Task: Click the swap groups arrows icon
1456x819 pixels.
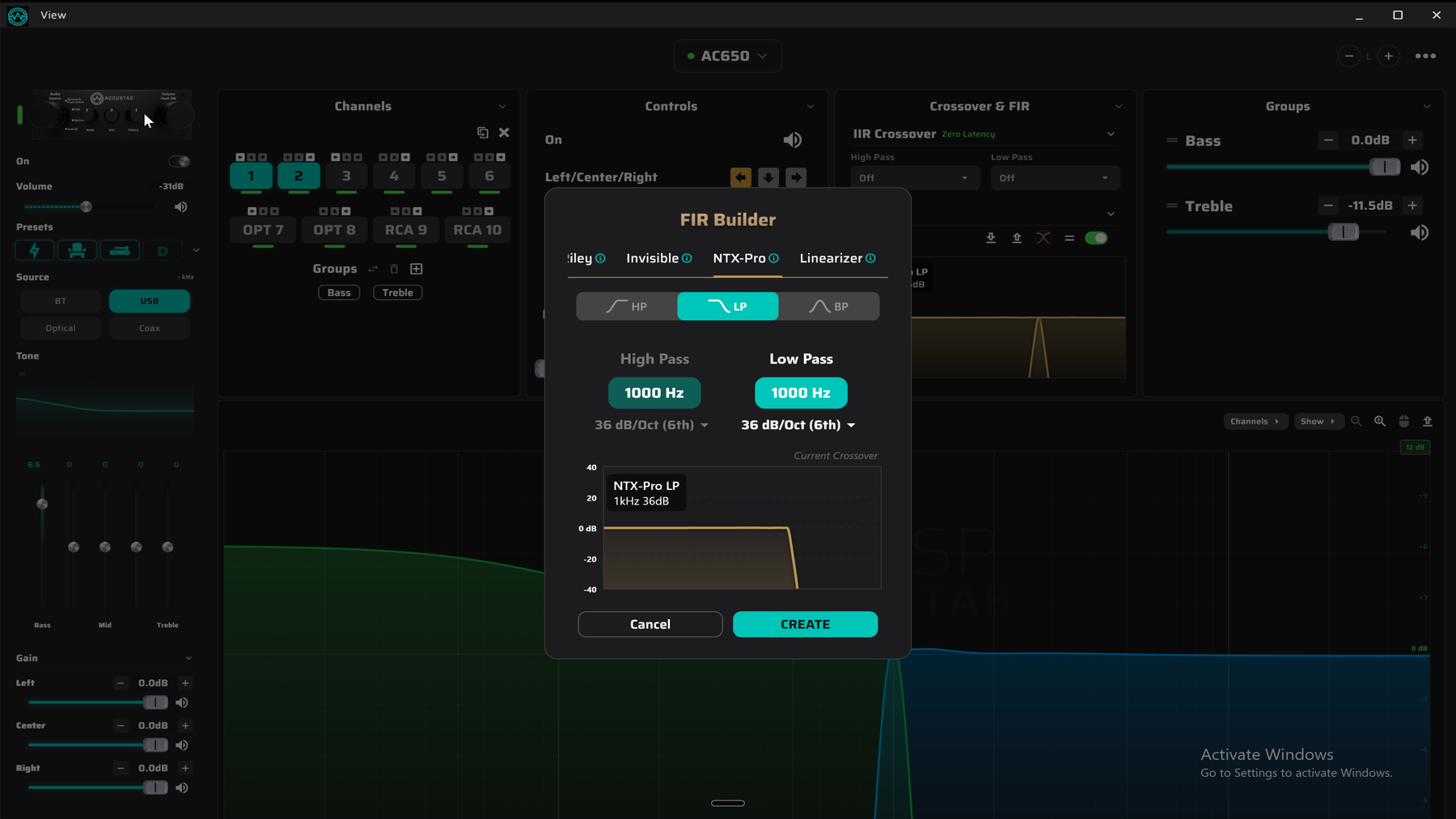Action: (x=373, y=269)
